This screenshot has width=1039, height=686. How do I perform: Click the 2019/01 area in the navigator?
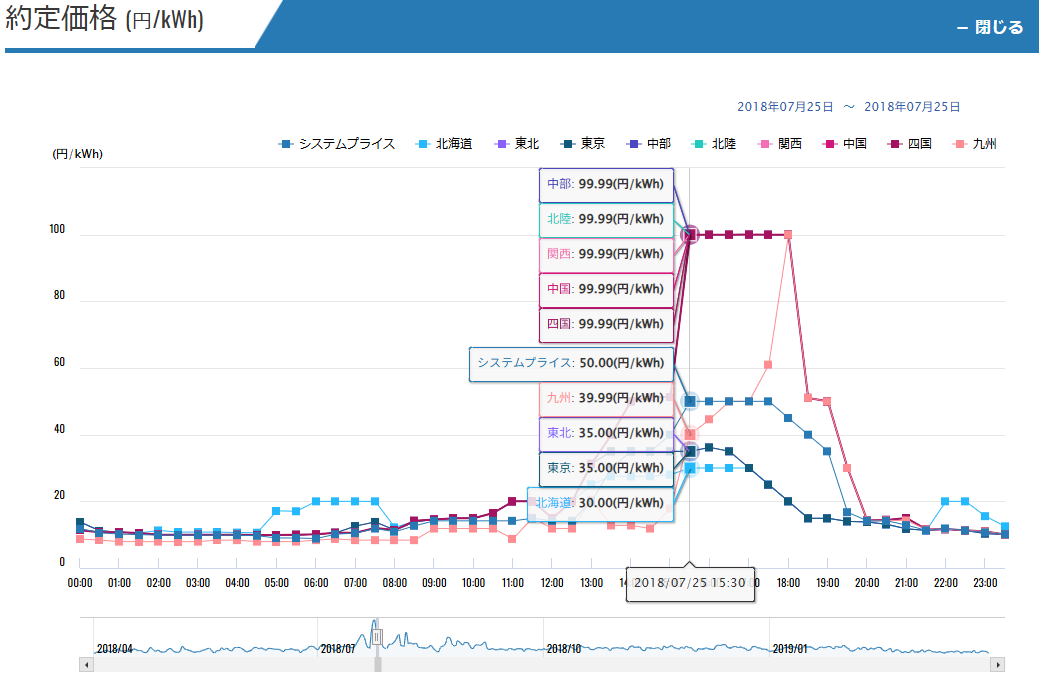(790, 648)
